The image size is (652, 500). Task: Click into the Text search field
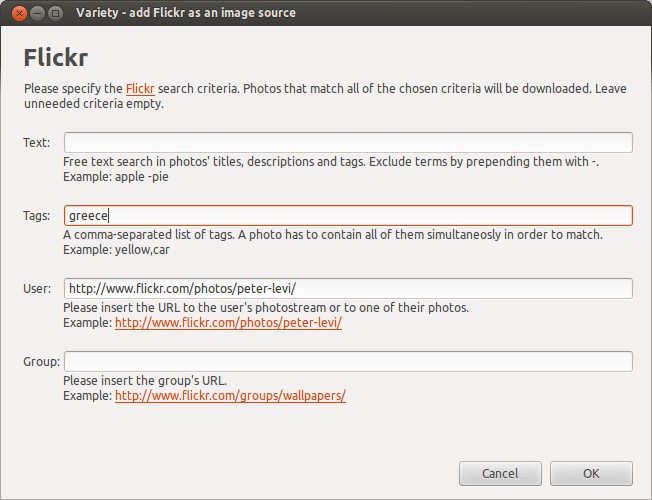coord(348,142)
